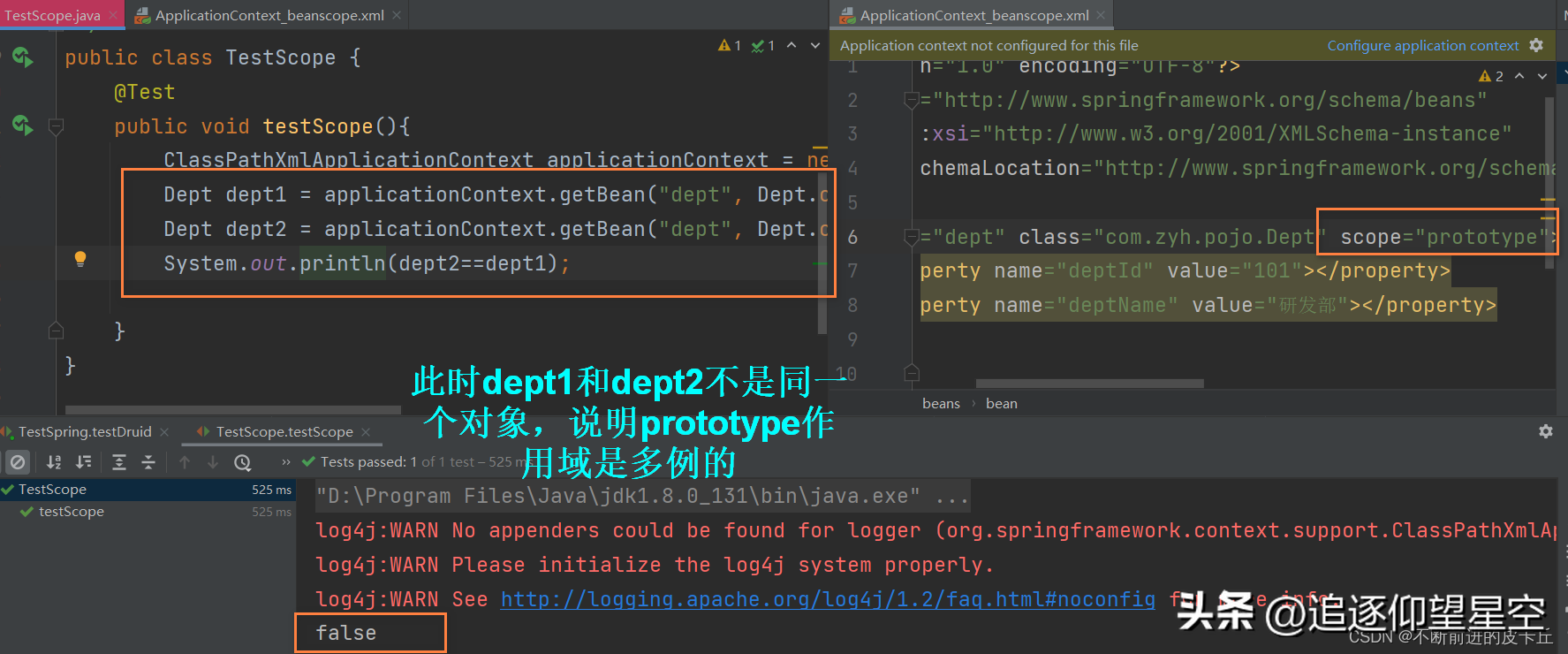Click @Test annotation in editor
The height and width of the screenshot is (654, 1568).
coord(145,92)
